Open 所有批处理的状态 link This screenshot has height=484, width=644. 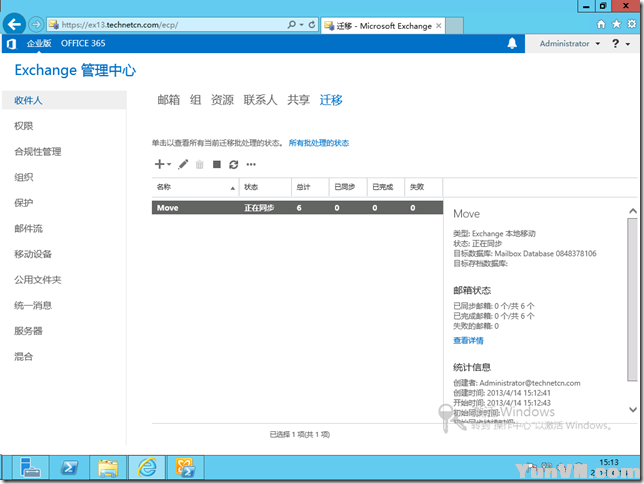point(319,143)
